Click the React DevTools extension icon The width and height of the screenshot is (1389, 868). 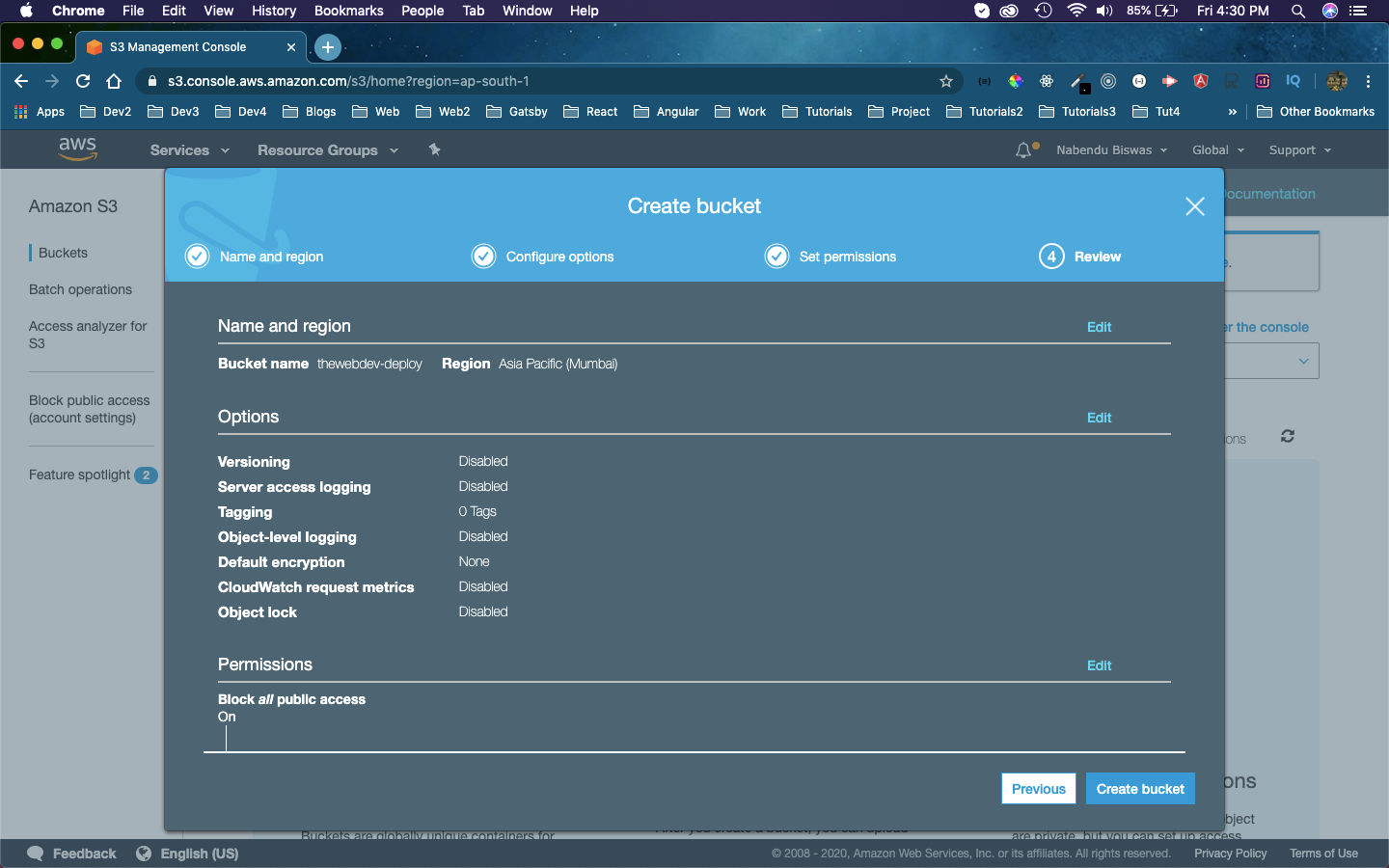click(1047, 81)
